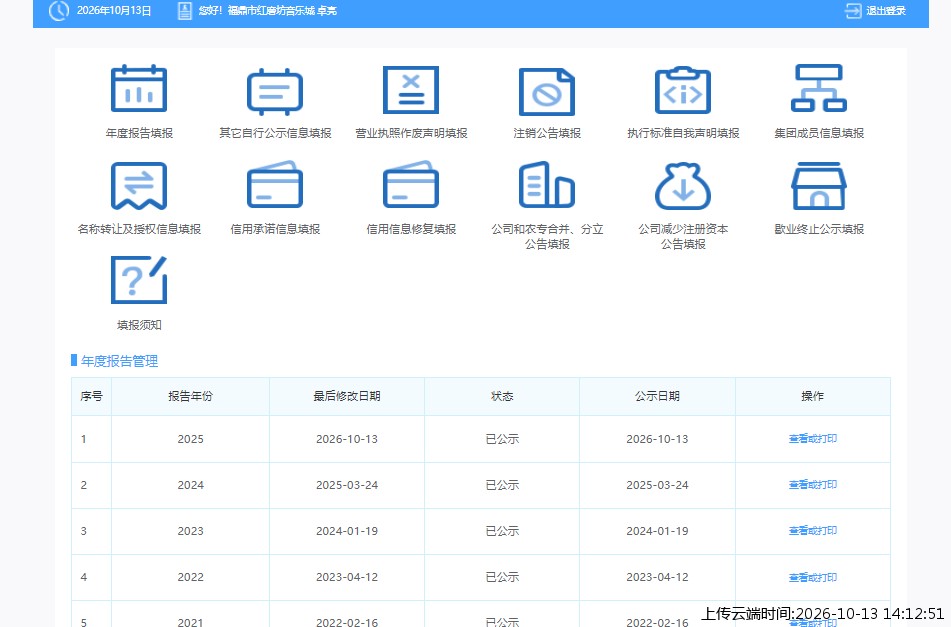Image resolution: width=951 pixels, height=627 pixels.
Task: Click 已公示 status in the 2023 row
Action: coord(502,531)
